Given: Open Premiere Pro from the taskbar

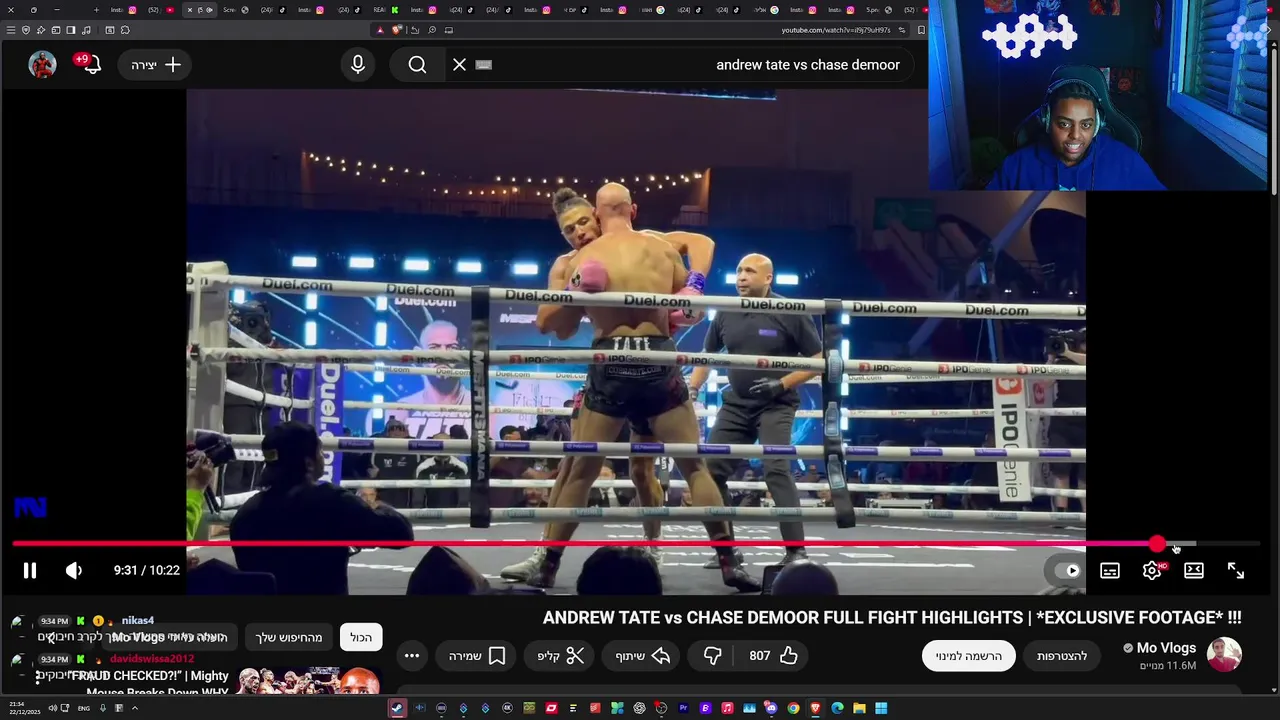Looking at the screenshot, I should (x=683, y=708).
